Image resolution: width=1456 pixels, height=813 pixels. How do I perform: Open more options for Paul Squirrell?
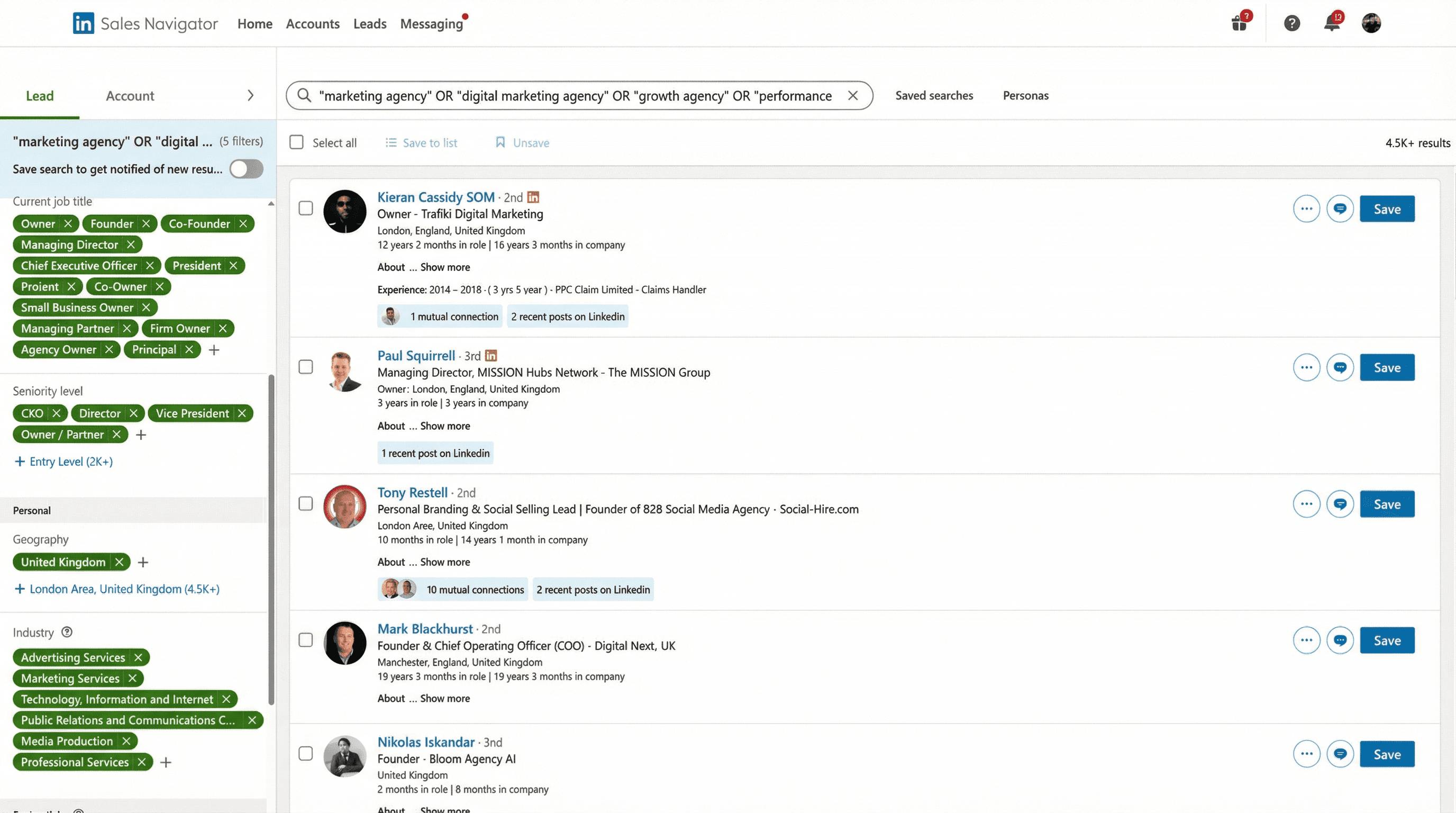tap(1306, 367)
